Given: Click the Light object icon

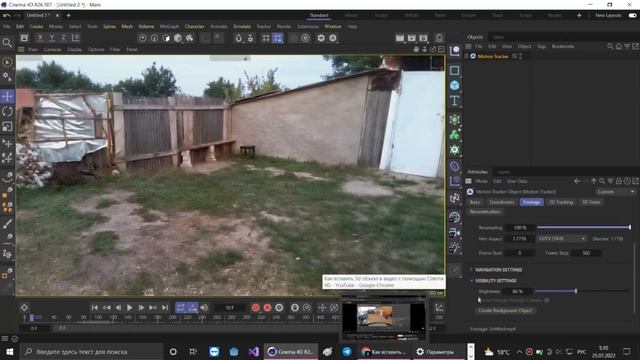Looking at the screenshot, I should 454,248.
